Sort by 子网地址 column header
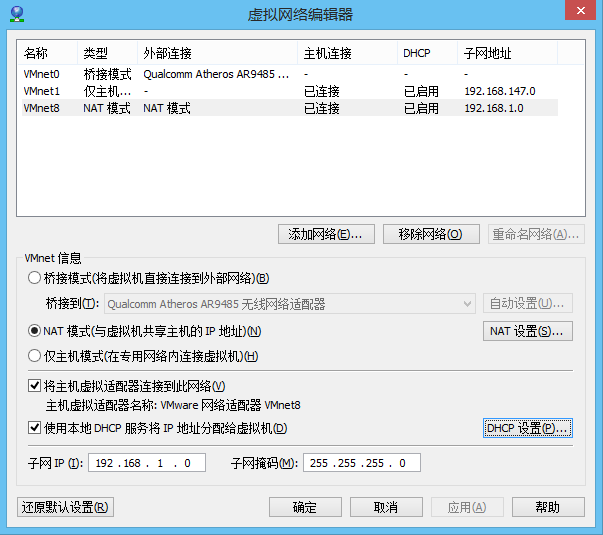The image size is (603, 535). point(507,53)
